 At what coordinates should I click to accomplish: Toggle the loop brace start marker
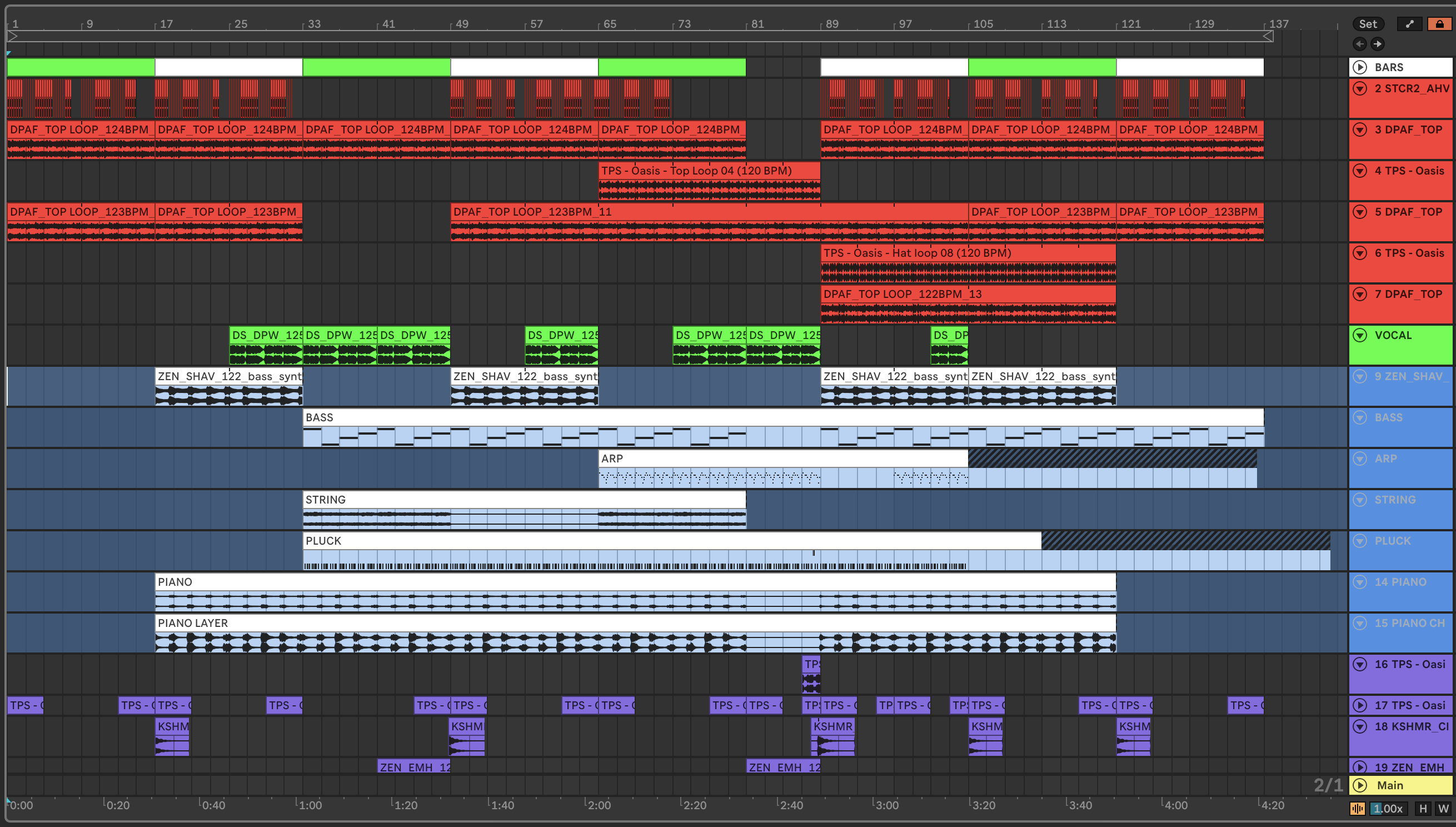click(12, 36)
